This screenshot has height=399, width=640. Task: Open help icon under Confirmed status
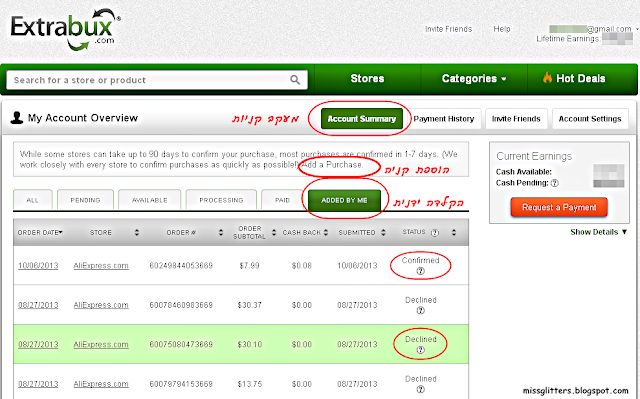pyautogui.click(x=420, y=271)
